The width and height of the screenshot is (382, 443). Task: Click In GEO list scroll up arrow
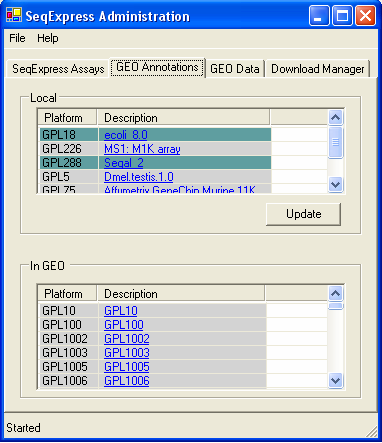coord(335,293)
